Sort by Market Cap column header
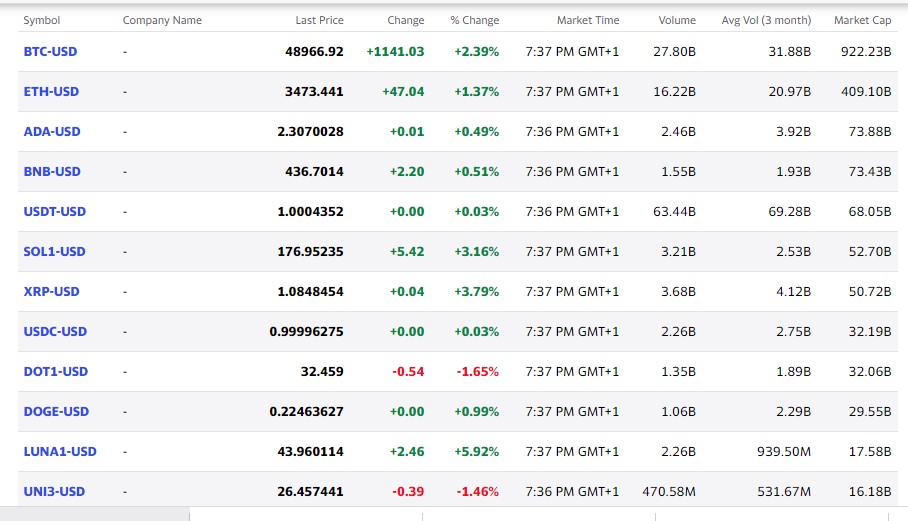This screenshot has height=521, width=908. pos(861,20)
